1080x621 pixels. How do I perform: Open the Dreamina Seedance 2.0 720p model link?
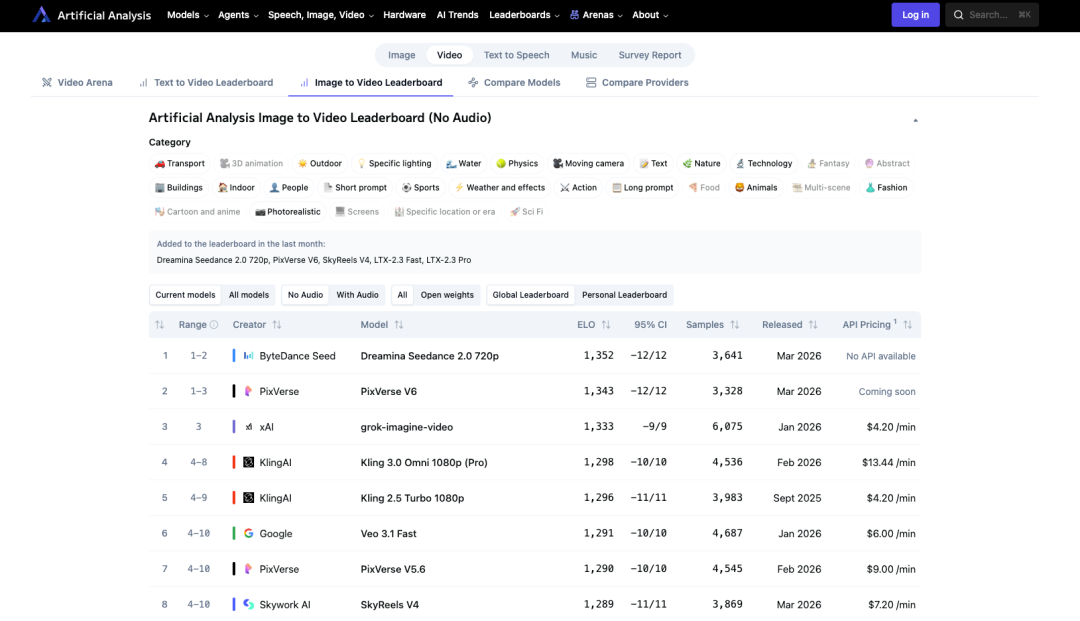click(x=429, y=356)
